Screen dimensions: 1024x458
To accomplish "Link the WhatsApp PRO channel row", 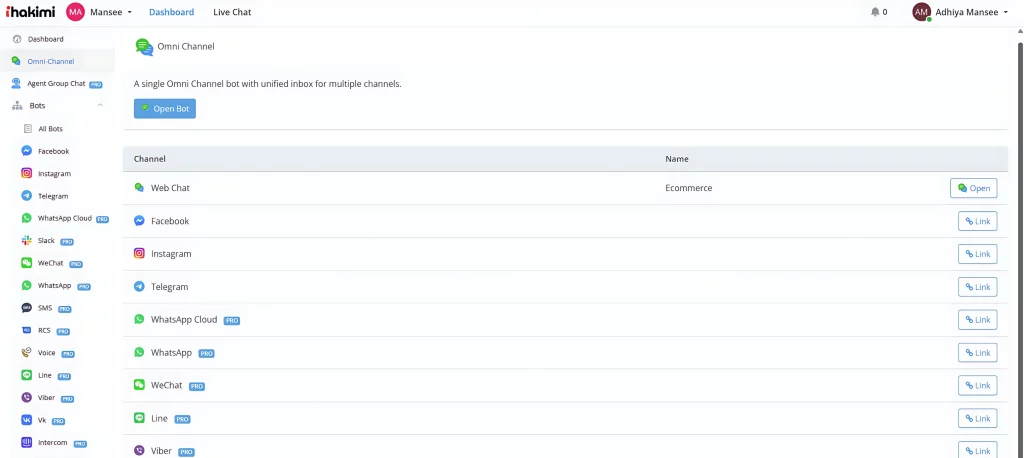I will coord(978,353).
